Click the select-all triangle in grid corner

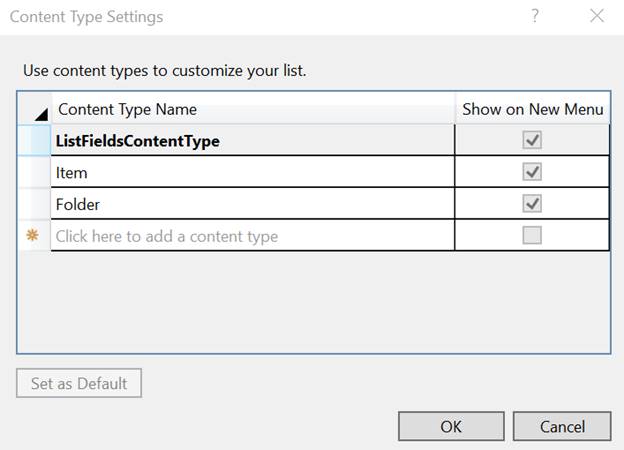click(39, 114)
